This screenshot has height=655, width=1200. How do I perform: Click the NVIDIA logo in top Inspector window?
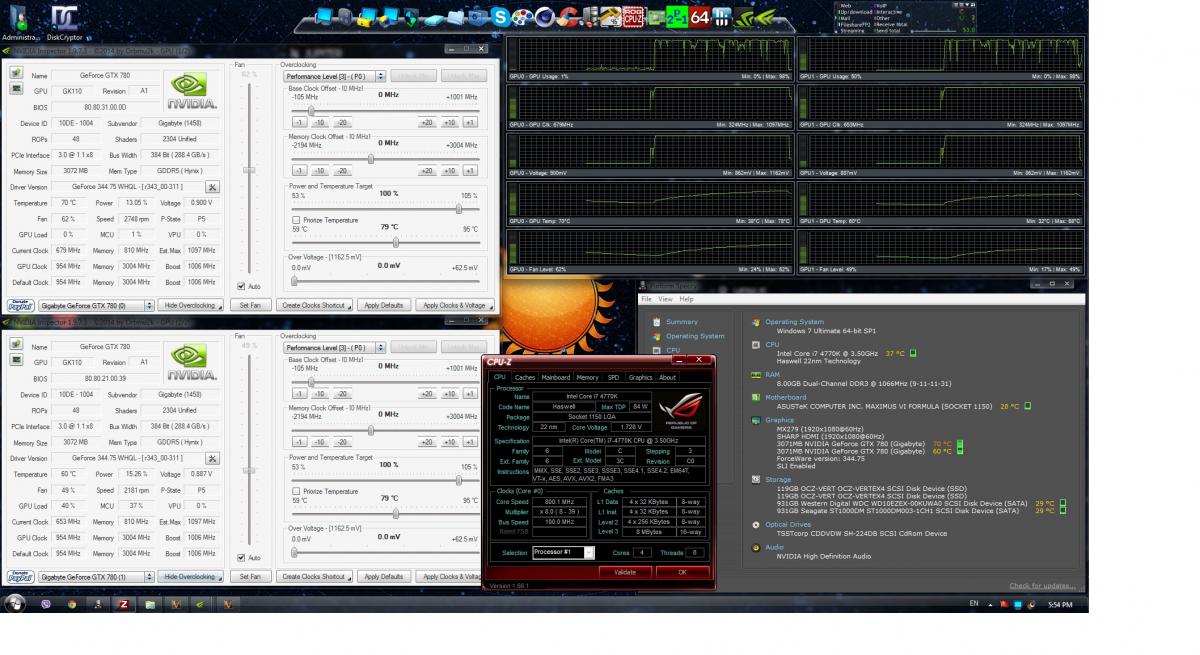[x=190, y=90]
